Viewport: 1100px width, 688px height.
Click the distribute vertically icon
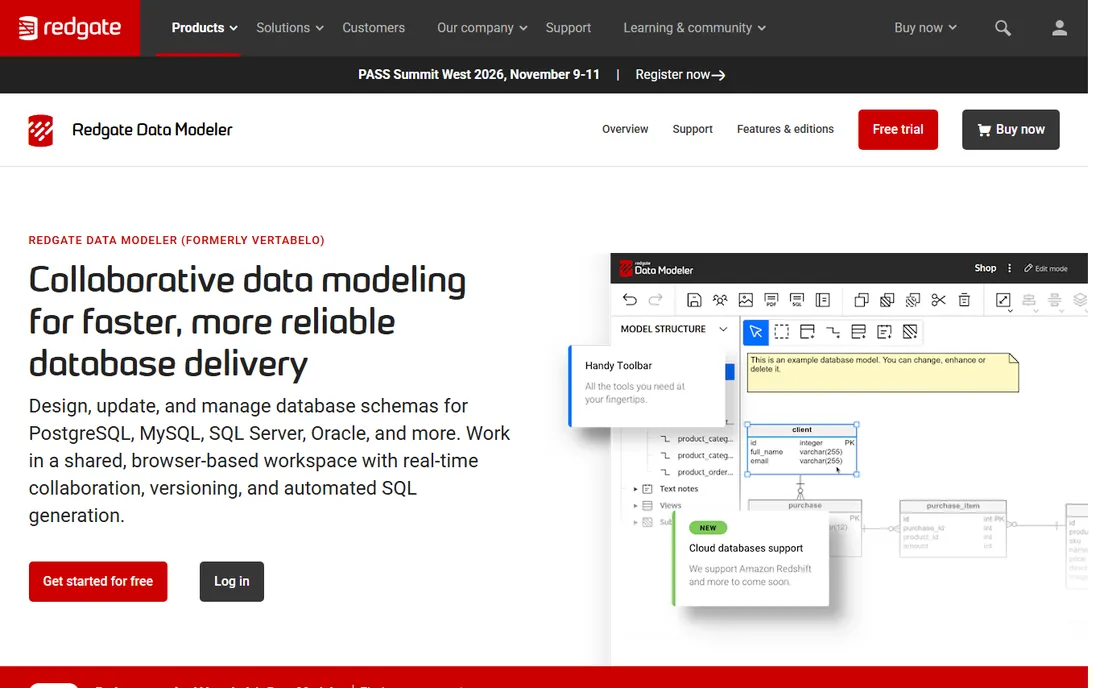(1054, 300)
